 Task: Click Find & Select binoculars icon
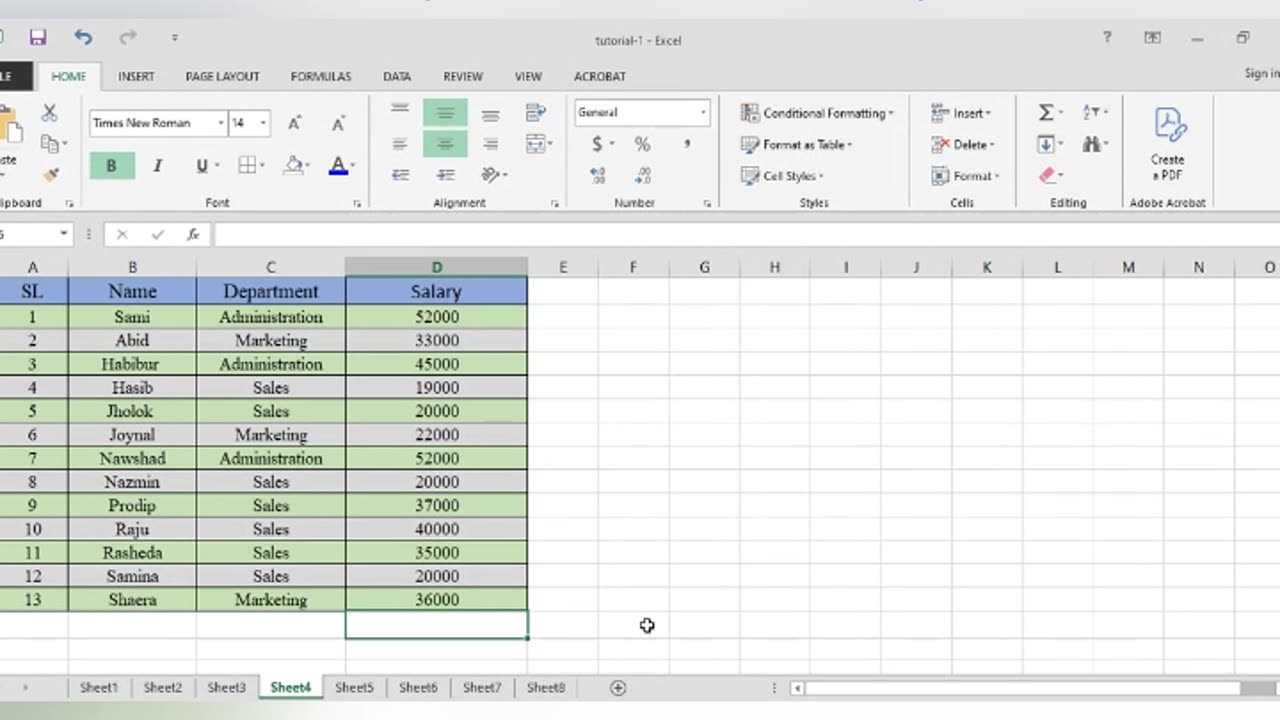[1091, 144]
